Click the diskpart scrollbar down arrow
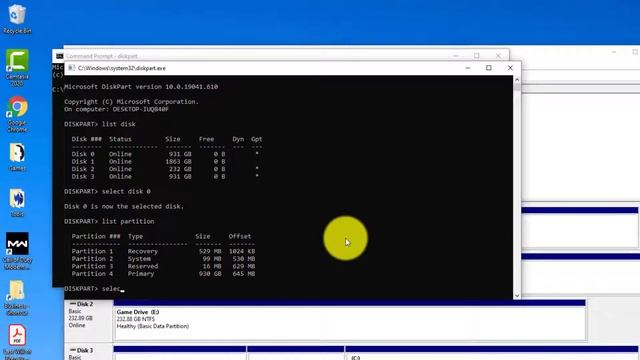The height and width of the screenshot is (360, 640). point(517,296)
